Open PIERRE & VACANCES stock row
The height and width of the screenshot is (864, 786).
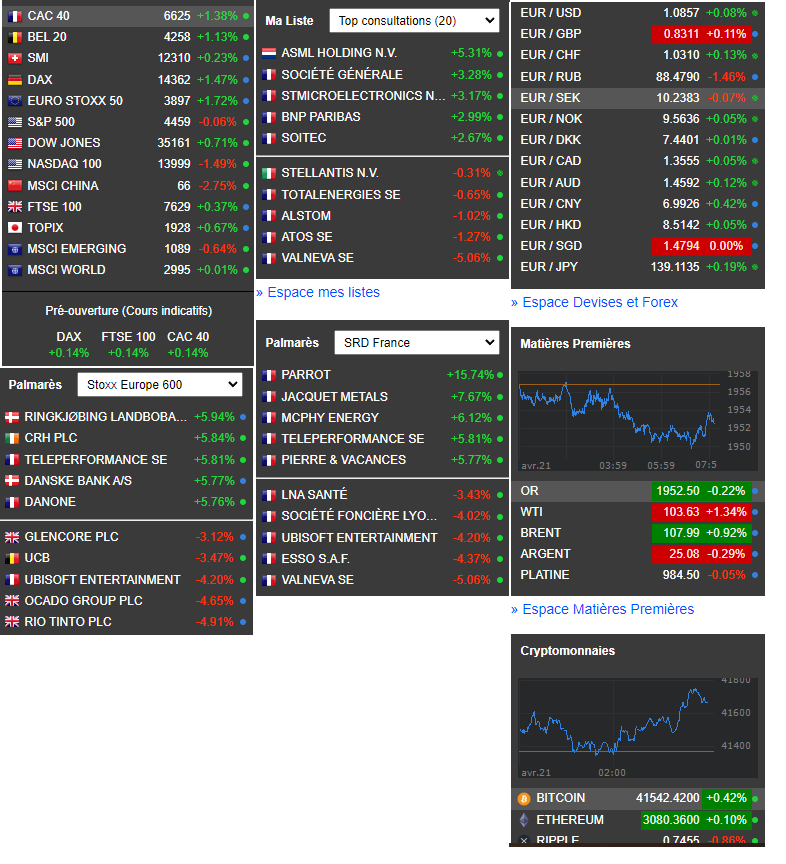pyautogui.click(x=383, y=460)
